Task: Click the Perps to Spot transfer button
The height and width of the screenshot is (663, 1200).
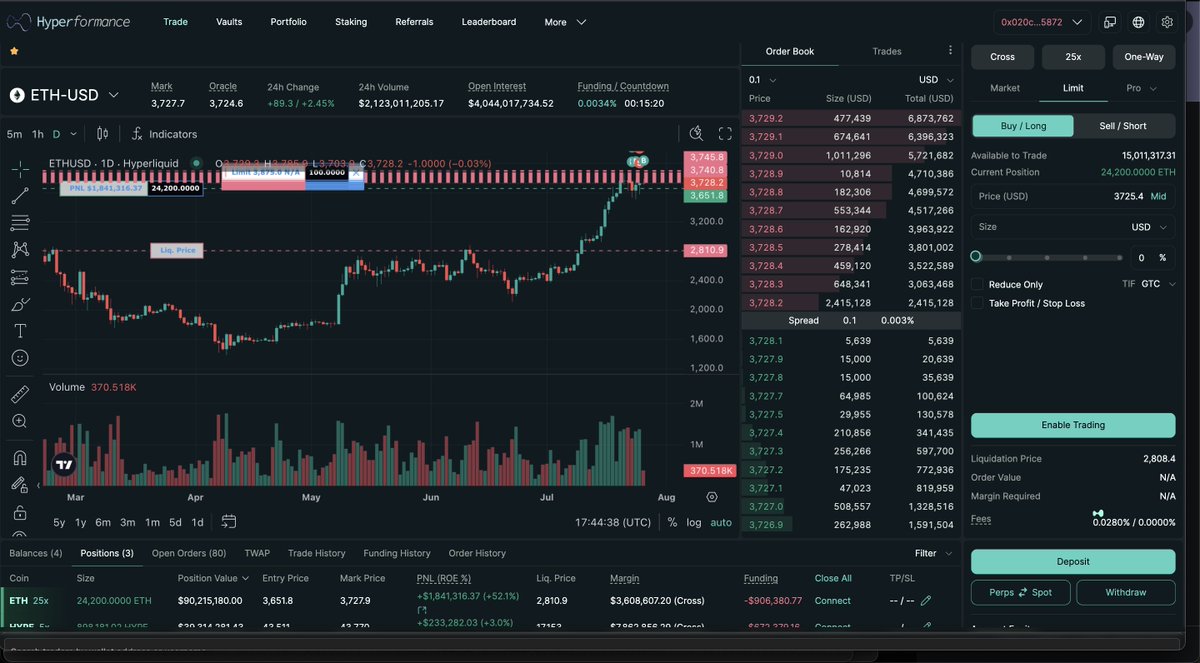Action: click(x=1020, y=592)
